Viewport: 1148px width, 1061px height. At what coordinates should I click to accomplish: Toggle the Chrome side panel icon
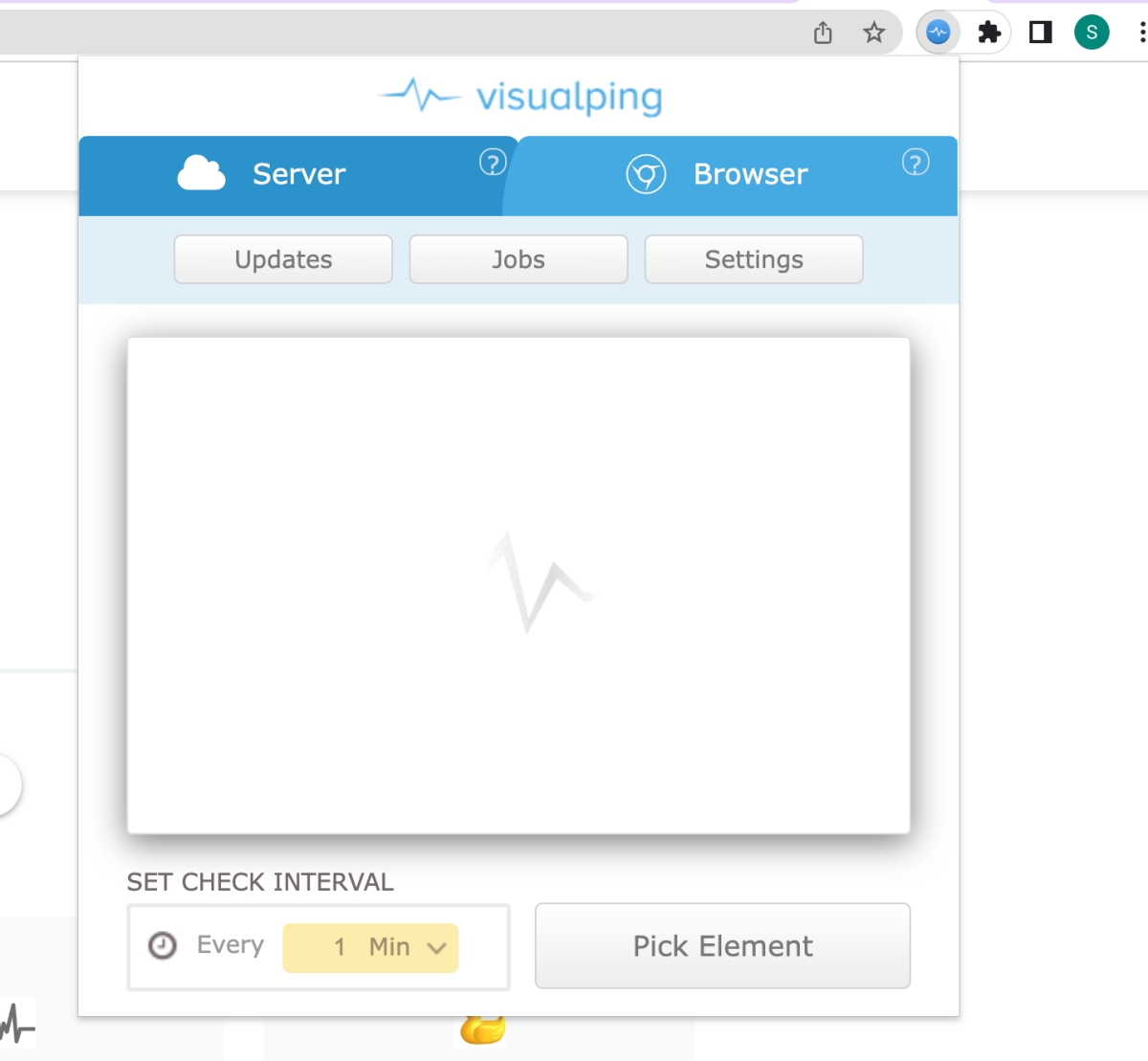coord(1040,33)
